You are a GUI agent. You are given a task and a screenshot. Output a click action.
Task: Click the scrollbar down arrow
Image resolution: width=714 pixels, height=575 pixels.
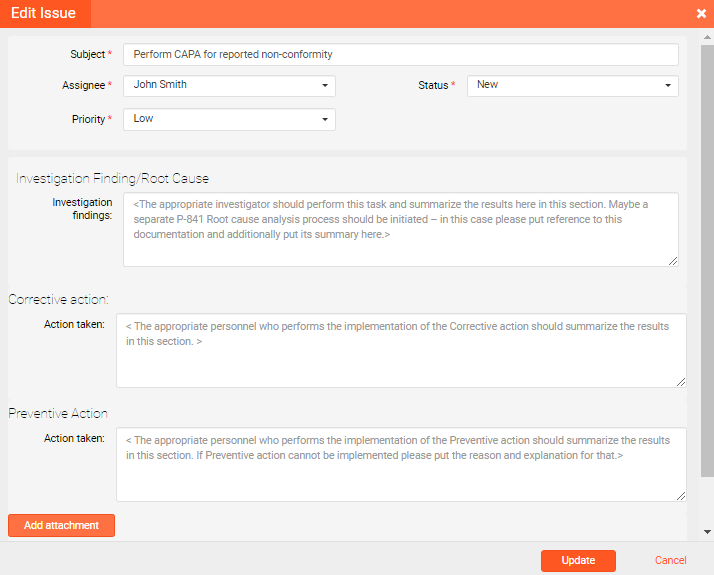tap(707, 532)
